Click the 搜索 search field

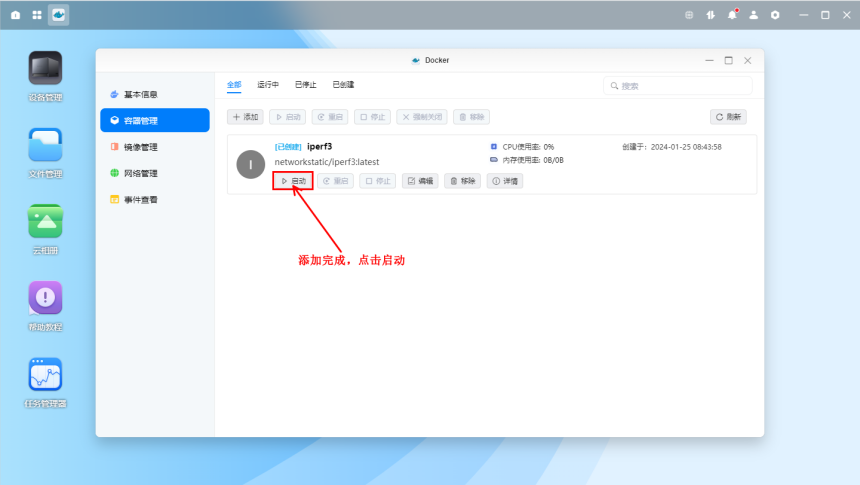(x=678, y=86)
